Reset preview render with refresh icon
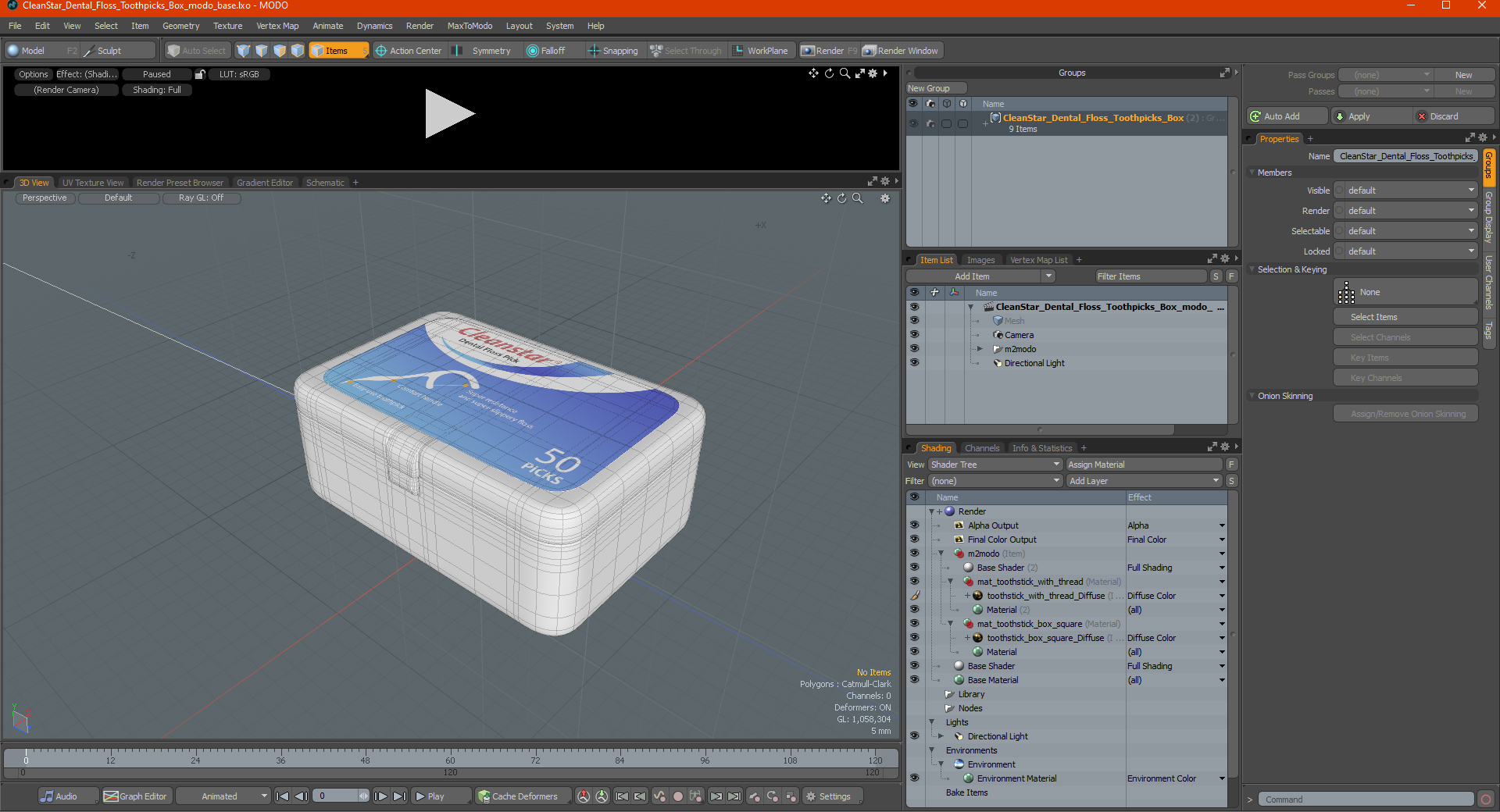 pos(829,73)
